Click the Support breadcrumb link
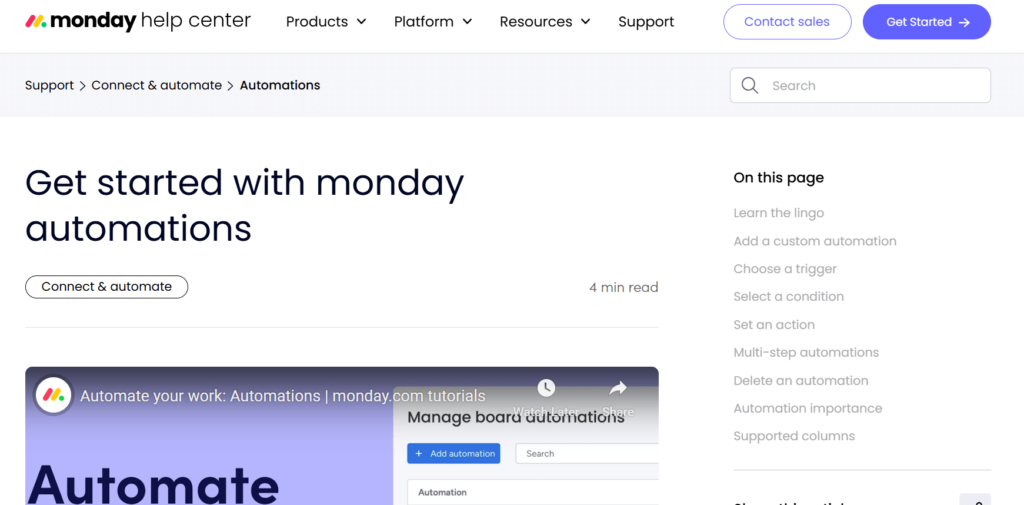Image resolution: width=1024 pixels, height=505 pixels. point(49,86)
